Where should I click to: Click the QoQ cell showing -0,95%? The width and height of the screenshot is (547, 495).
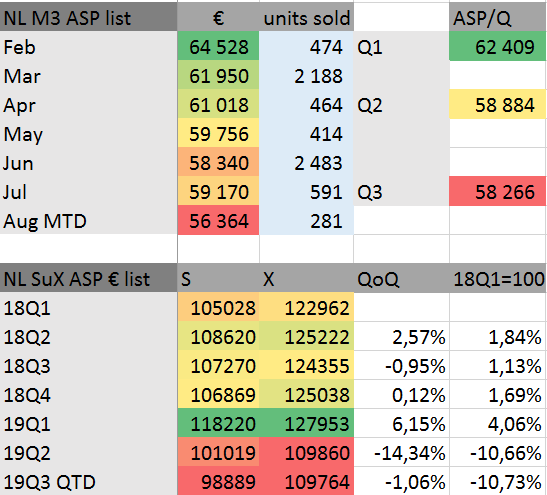pyautogui.click(x=402, y=365)
